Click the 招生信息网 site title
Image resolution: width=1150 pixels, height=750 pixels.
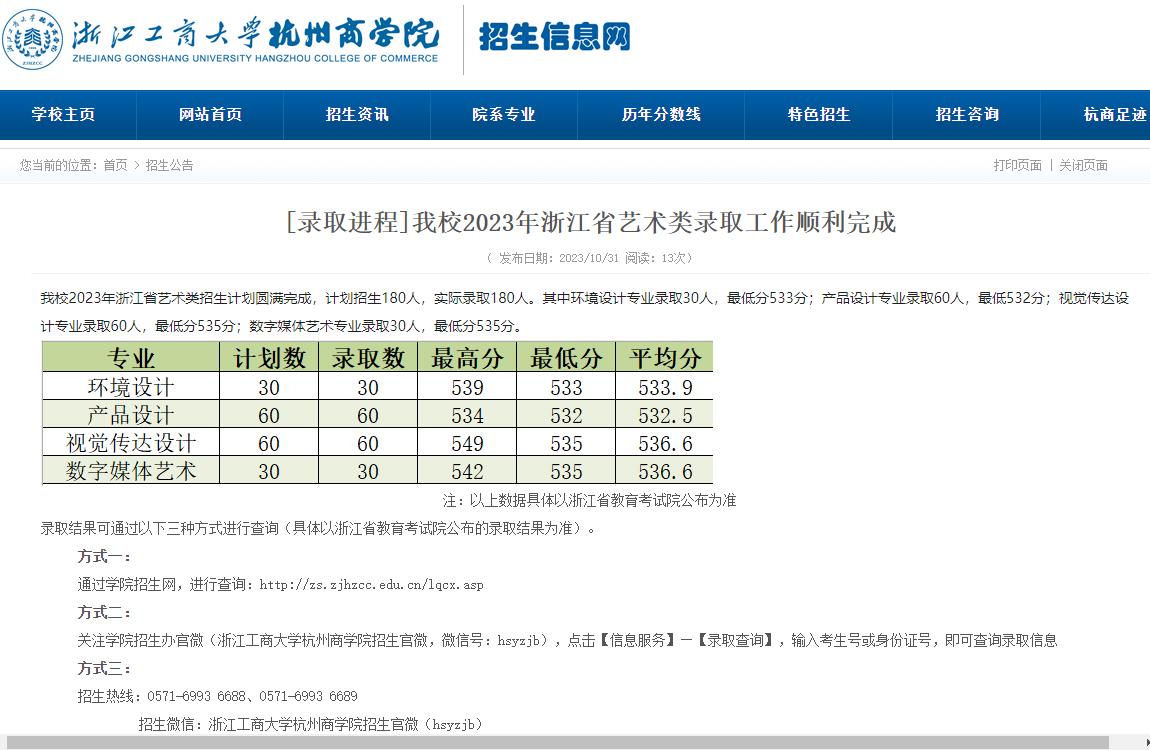[555, 36]
